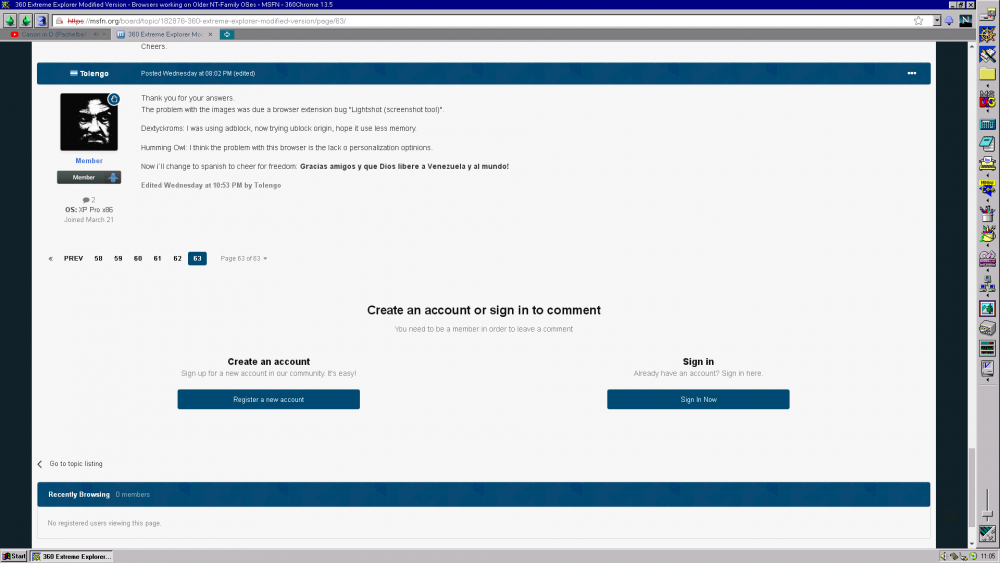Open a new tab with the teal button
1000x563 pixels.
point(227,34)
